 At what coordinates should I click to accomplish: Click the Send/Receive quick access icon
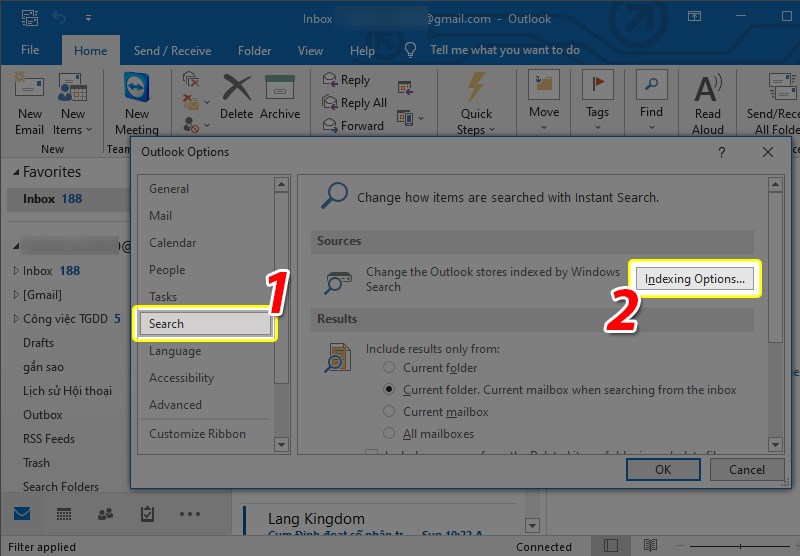click(30, 18)
